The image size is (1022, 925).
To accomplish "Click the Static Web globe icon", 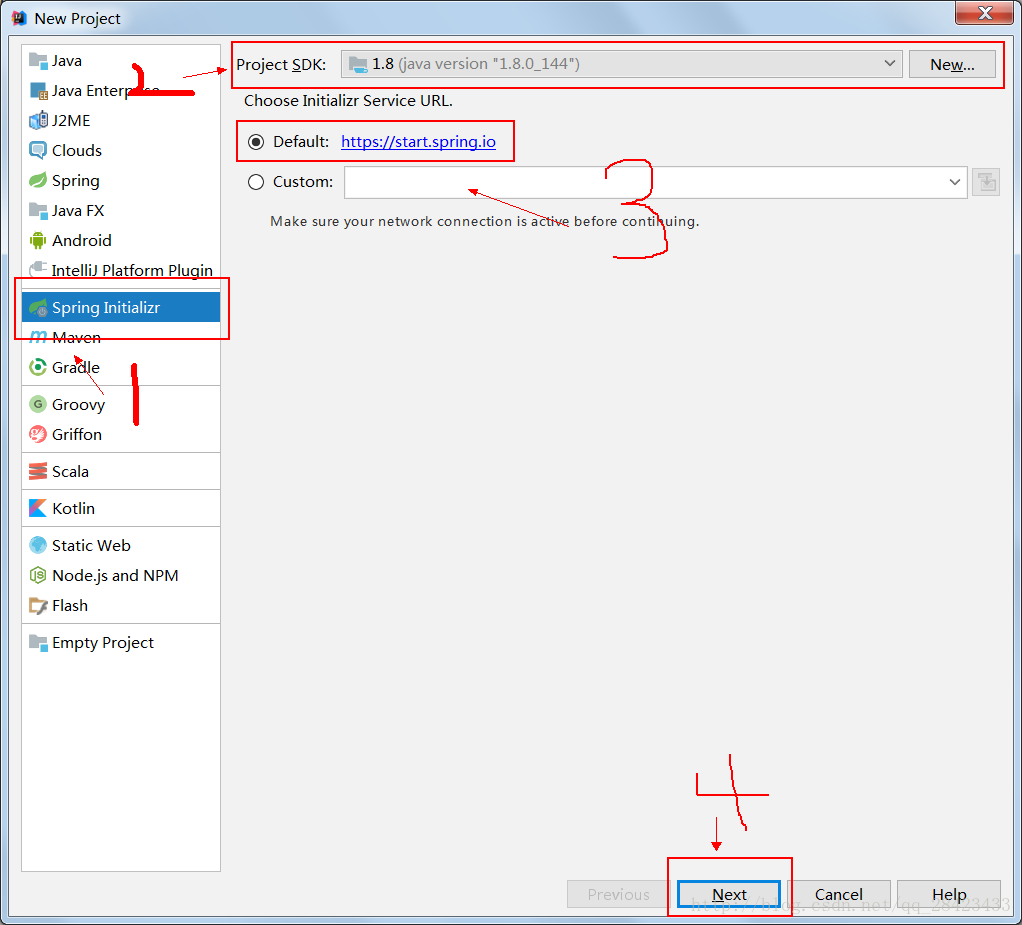I will coord(38,545).
